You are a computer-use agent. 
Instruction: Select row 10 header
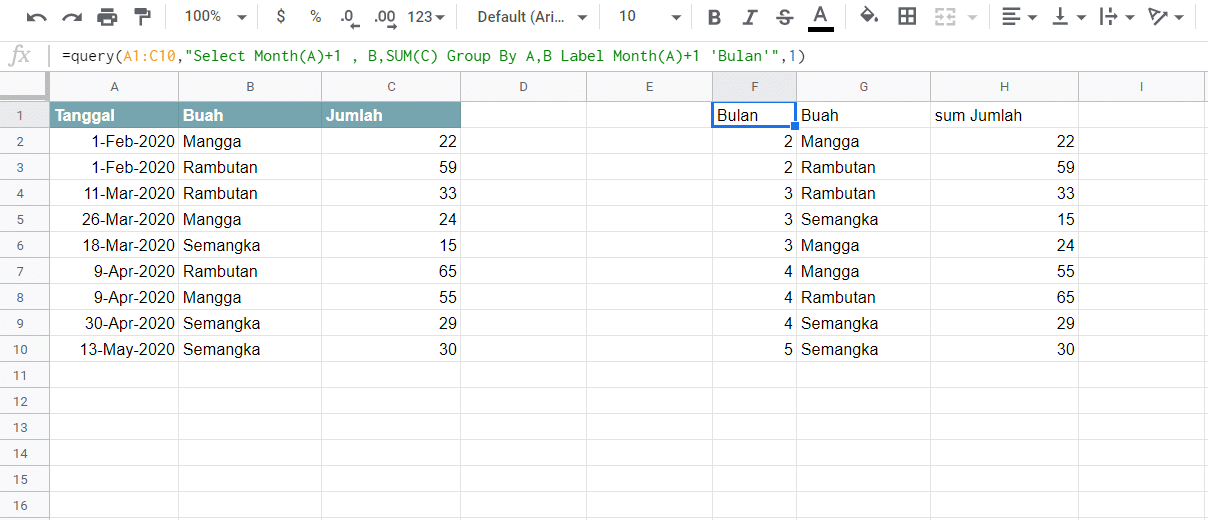(24, 349)
